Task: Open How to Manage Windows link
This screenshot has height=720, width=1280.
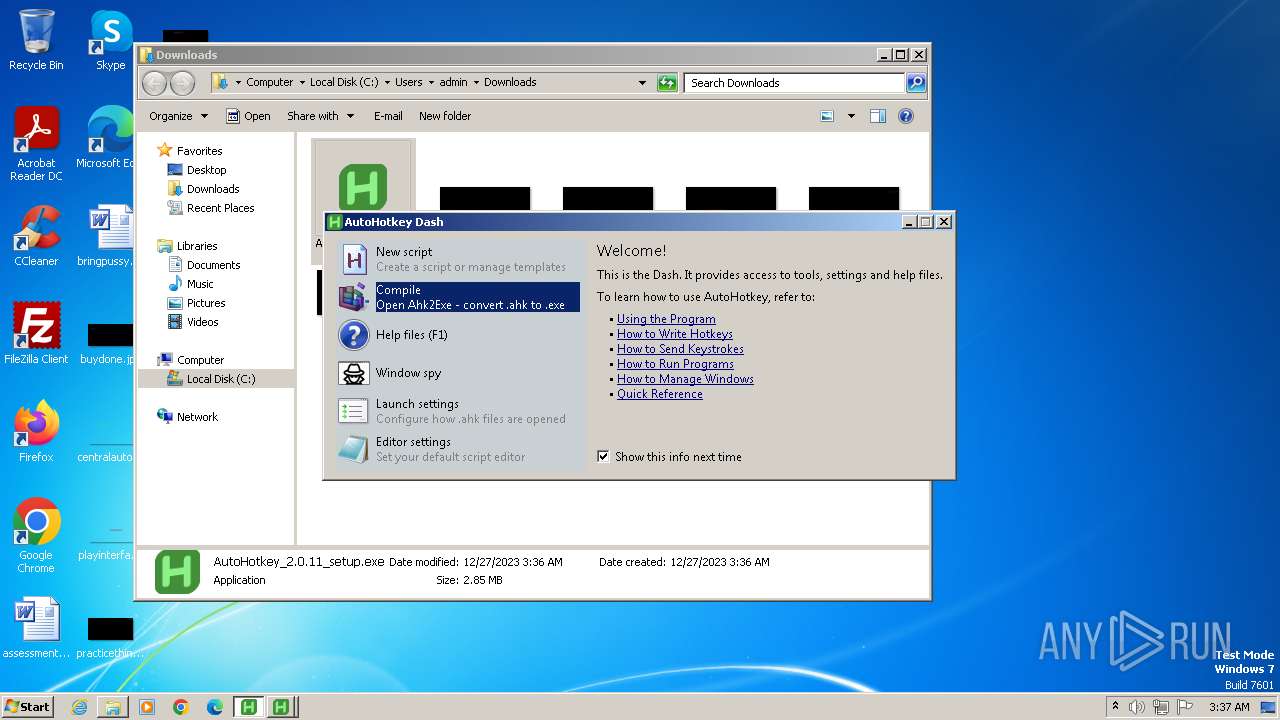Action: 685,379
